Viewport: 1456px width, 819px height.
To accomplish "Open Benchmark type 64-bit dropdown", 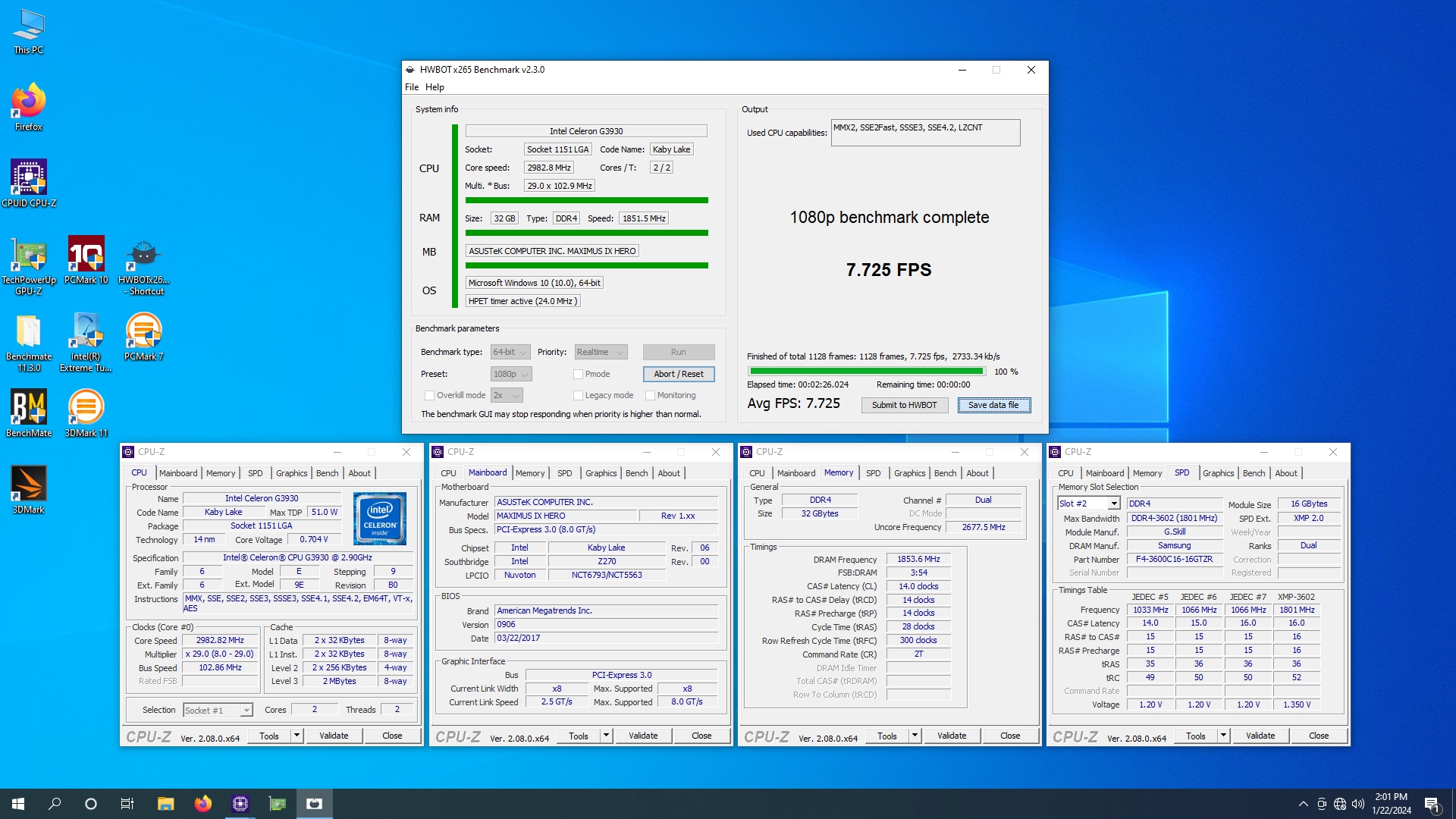I will [x=510, y=352].
